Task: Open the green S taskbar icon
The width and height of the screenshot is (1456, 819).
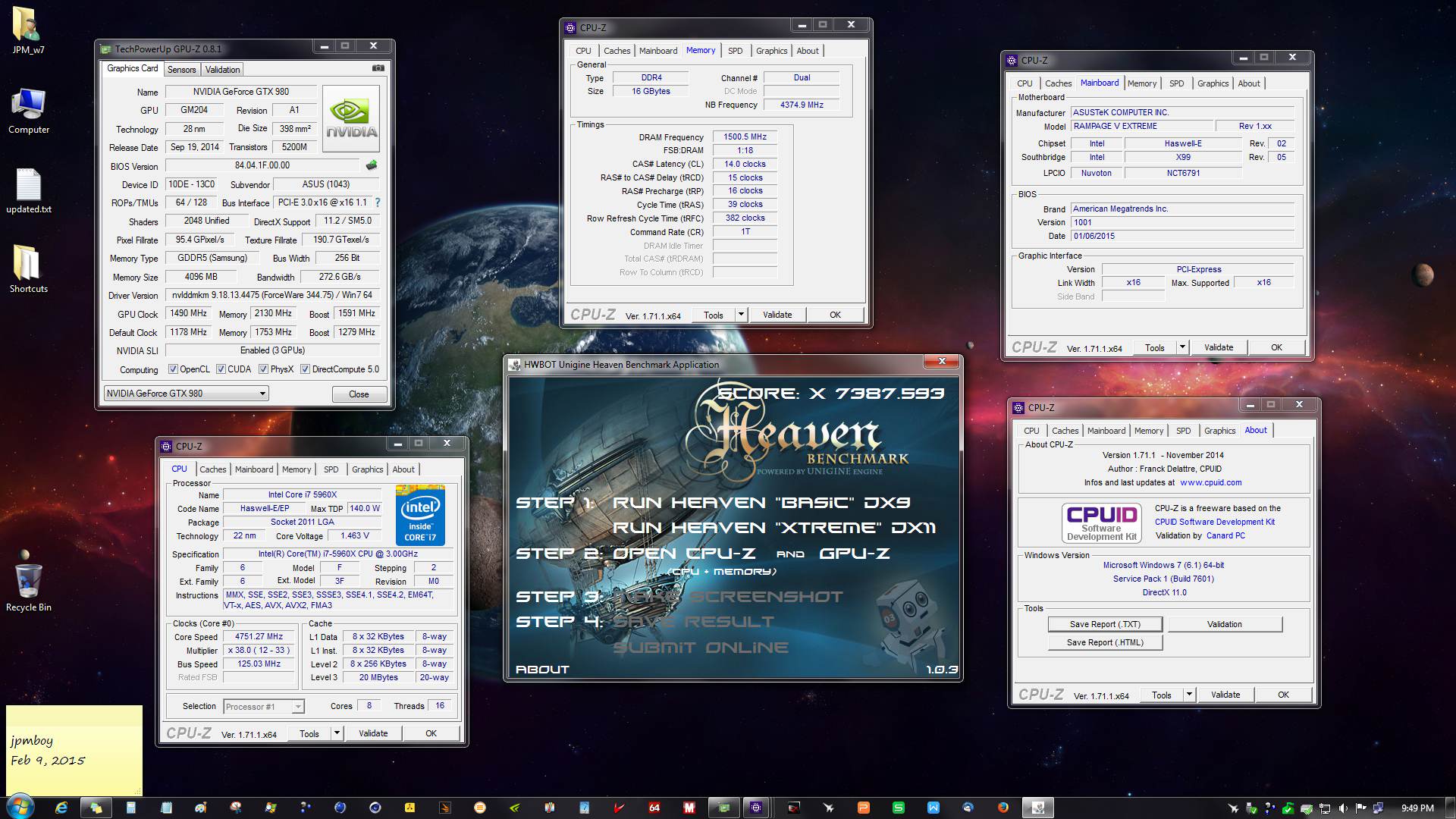Action: click(898, 808)
